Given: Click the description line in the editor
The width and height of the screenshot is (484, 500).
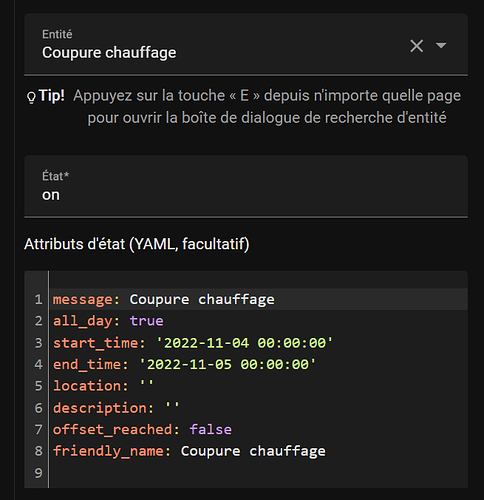Looking at the screenshot, I should click(259, 408).
